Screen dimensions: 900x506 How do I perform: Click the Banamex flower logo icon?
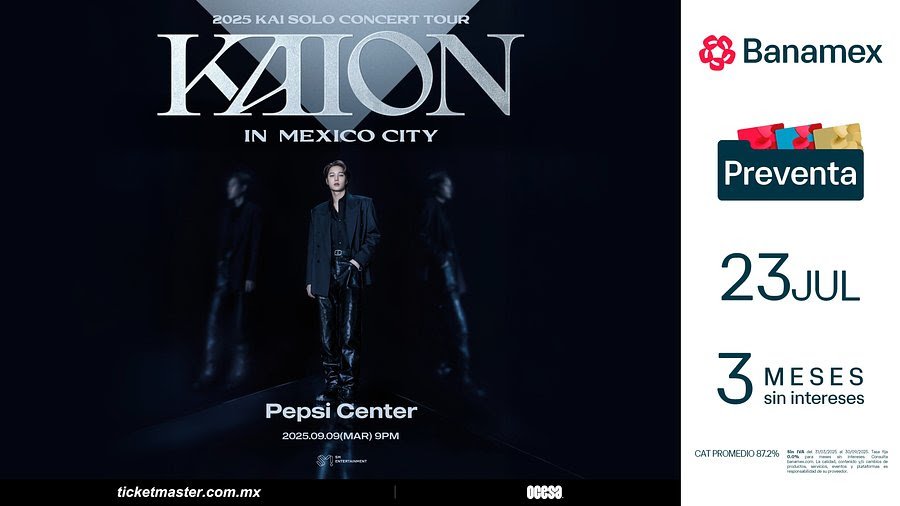pos(716,52)
